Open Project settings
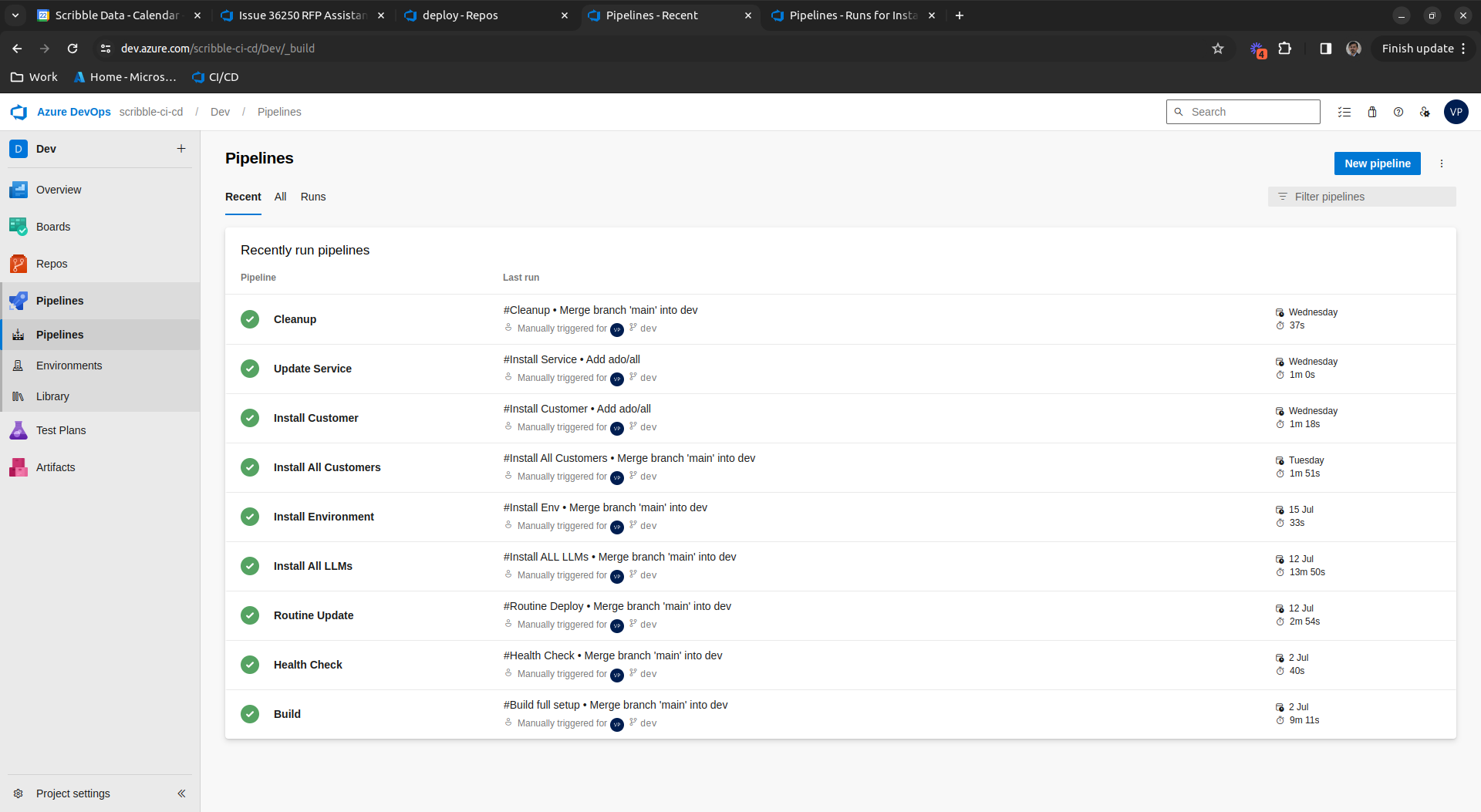 pos(73,793)
